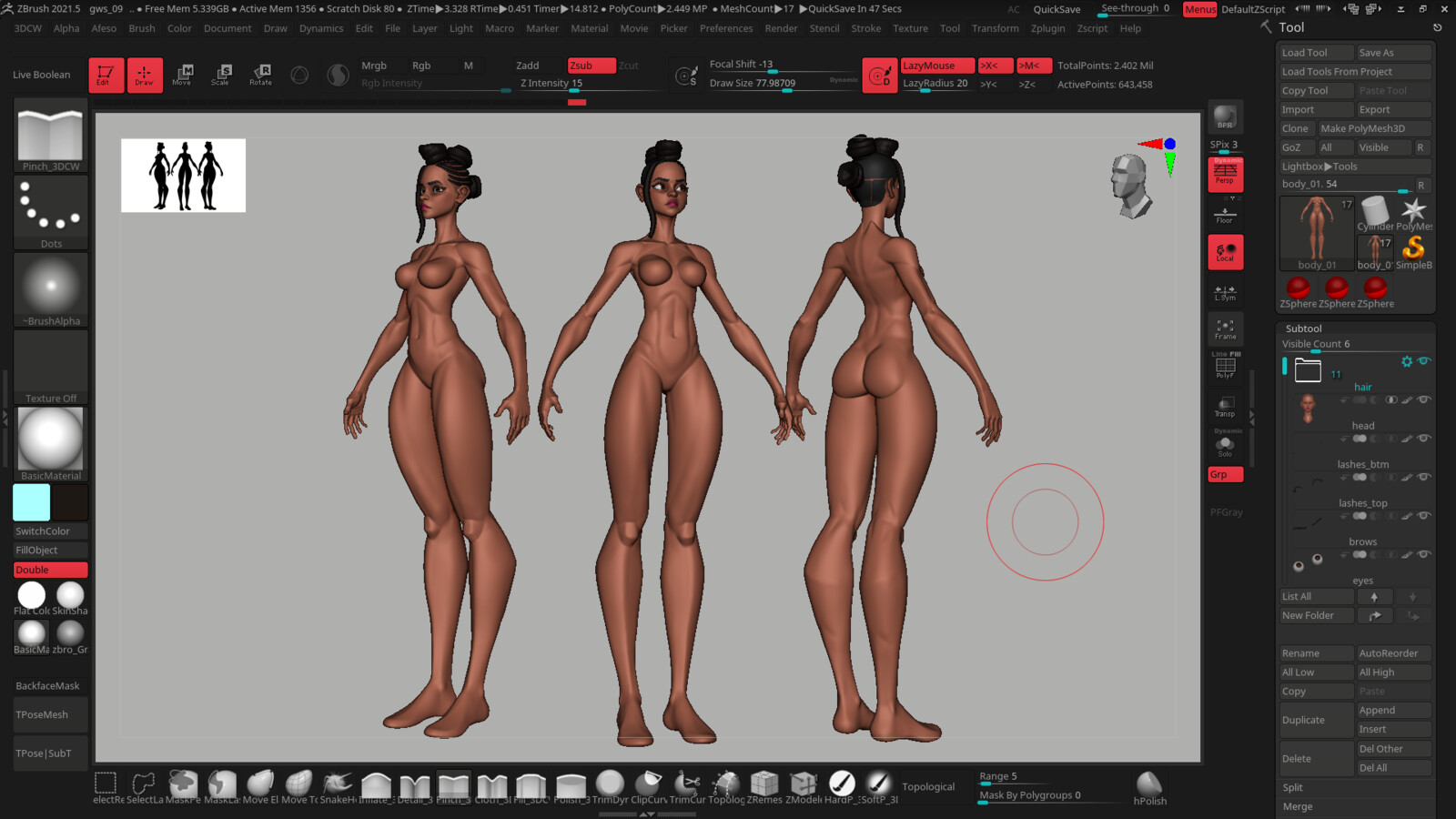Click Make PolyMesh3D button
Screen dimensions: 1456x819
(x=1374, y=128)
